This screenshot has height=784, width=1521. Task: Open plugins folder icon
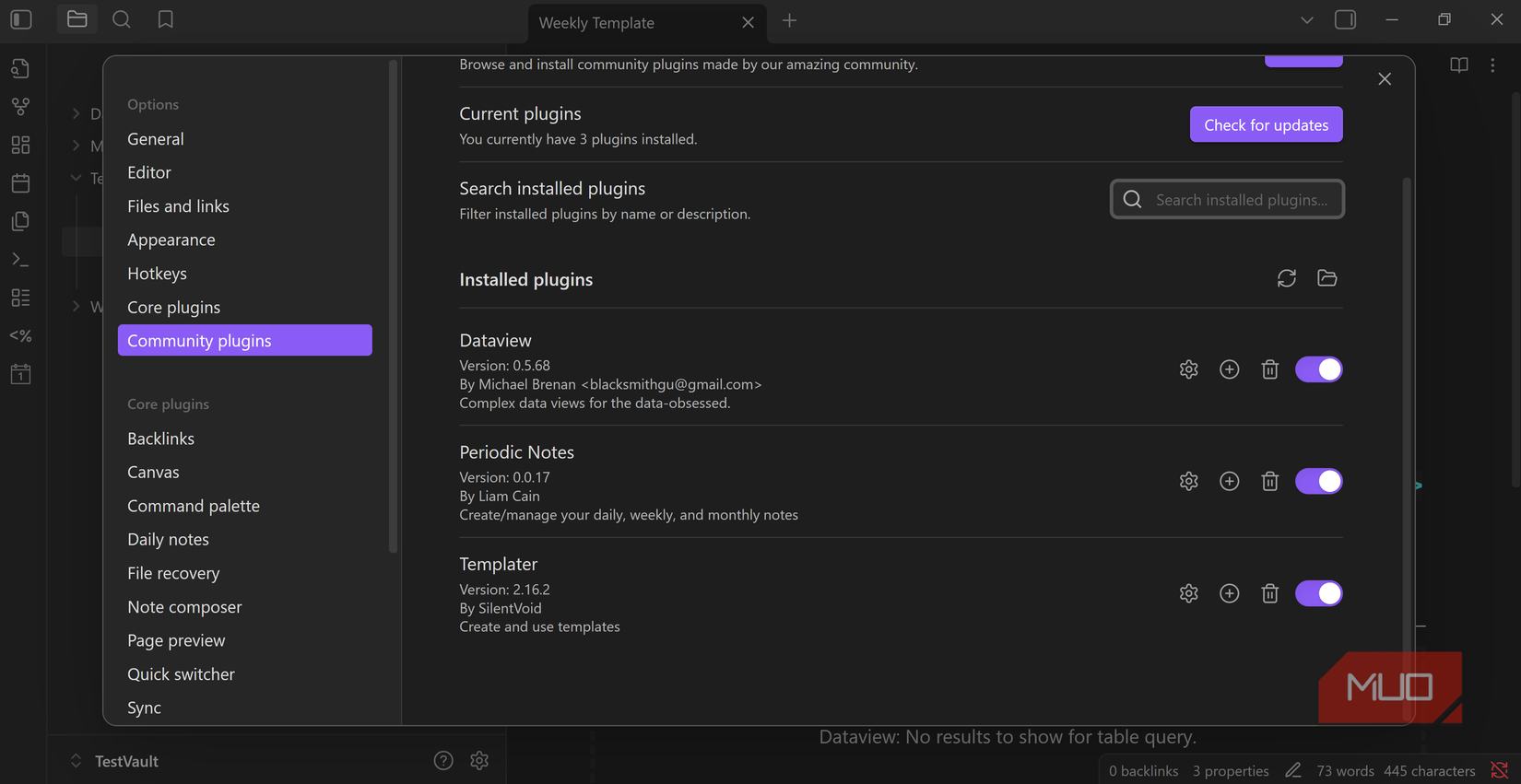click(x=1326, y=278)
